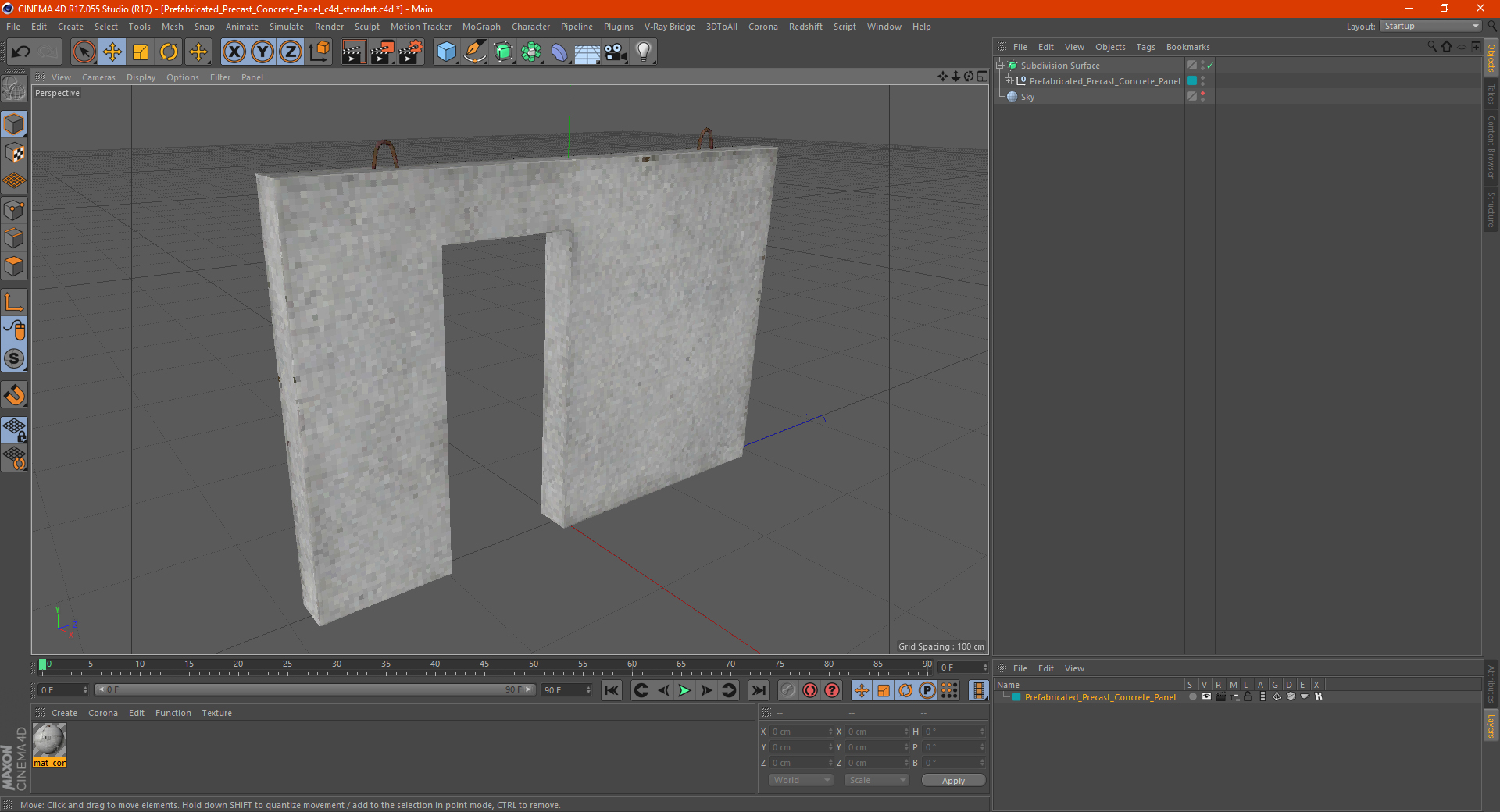Toggle Y axis lock
The image size is (1500, 812).
(x=262, y=52)
